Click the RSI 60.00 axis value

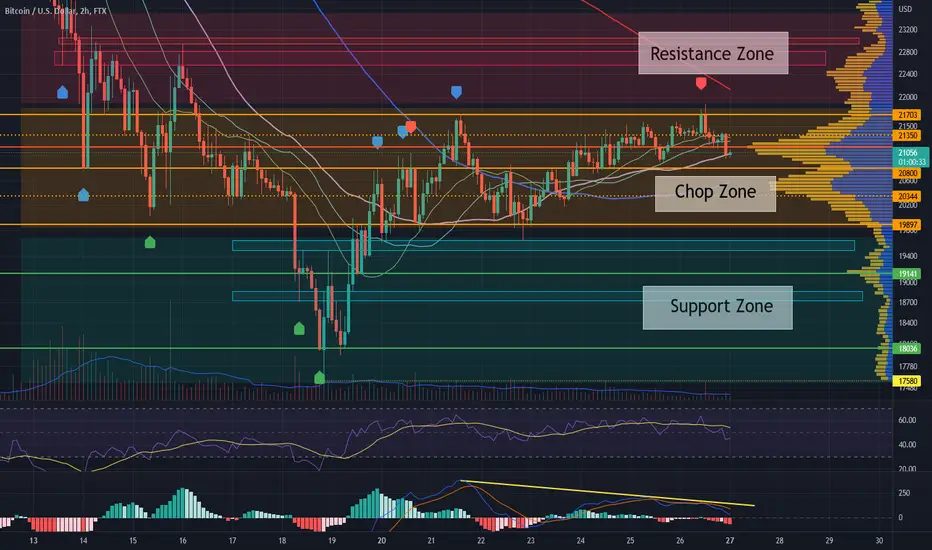point(907,420)
